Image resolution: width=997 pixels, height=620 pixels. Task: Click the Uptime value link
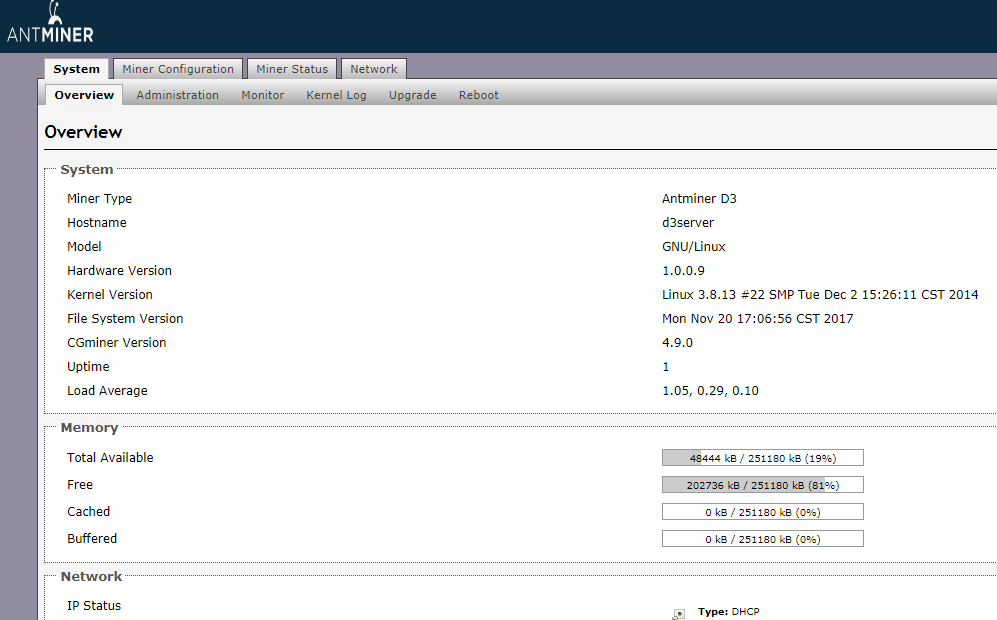(665, 366)
